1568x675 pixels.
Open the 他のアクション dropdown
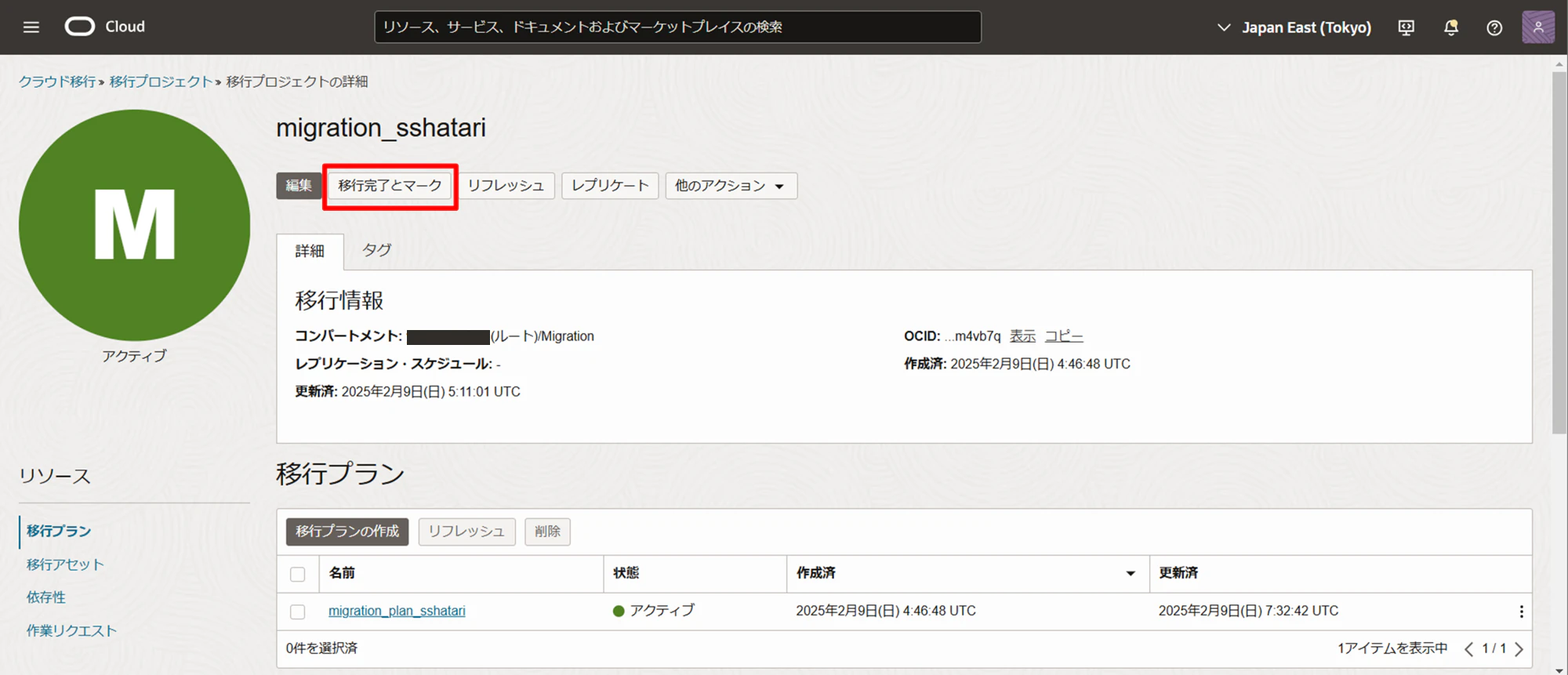click(731, 186)
